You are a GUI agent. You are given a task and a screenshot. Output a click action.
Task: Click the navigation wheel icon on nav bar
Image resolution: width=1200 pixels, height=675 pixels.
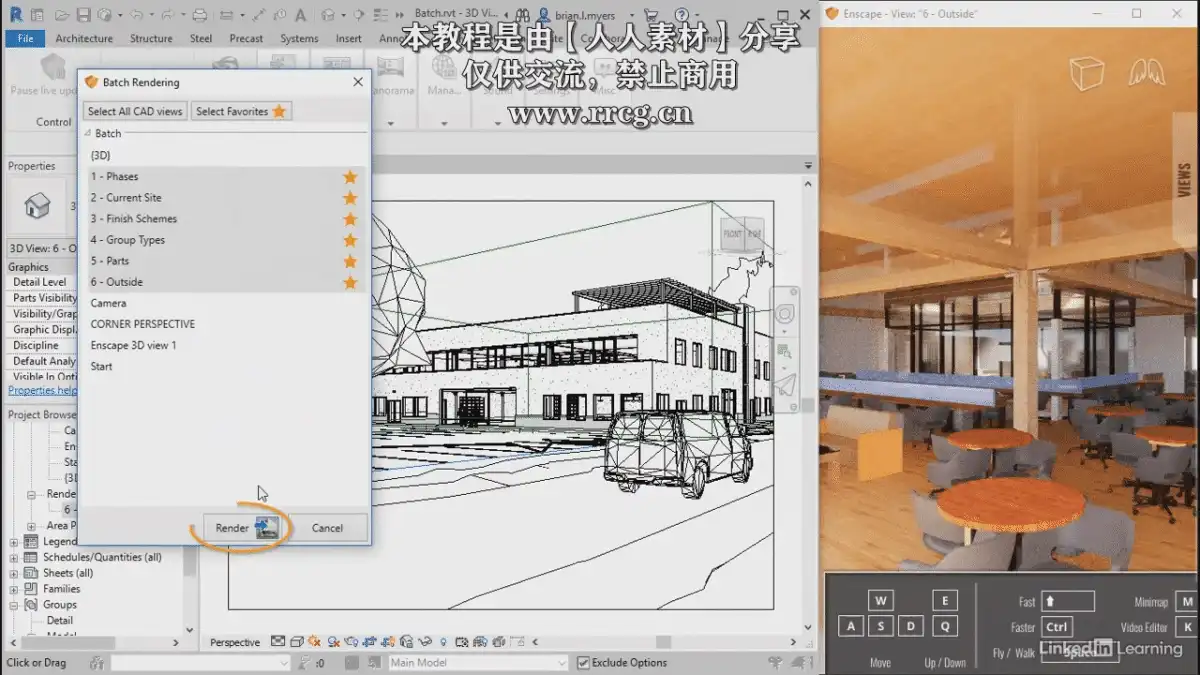[x=785, y=314]
